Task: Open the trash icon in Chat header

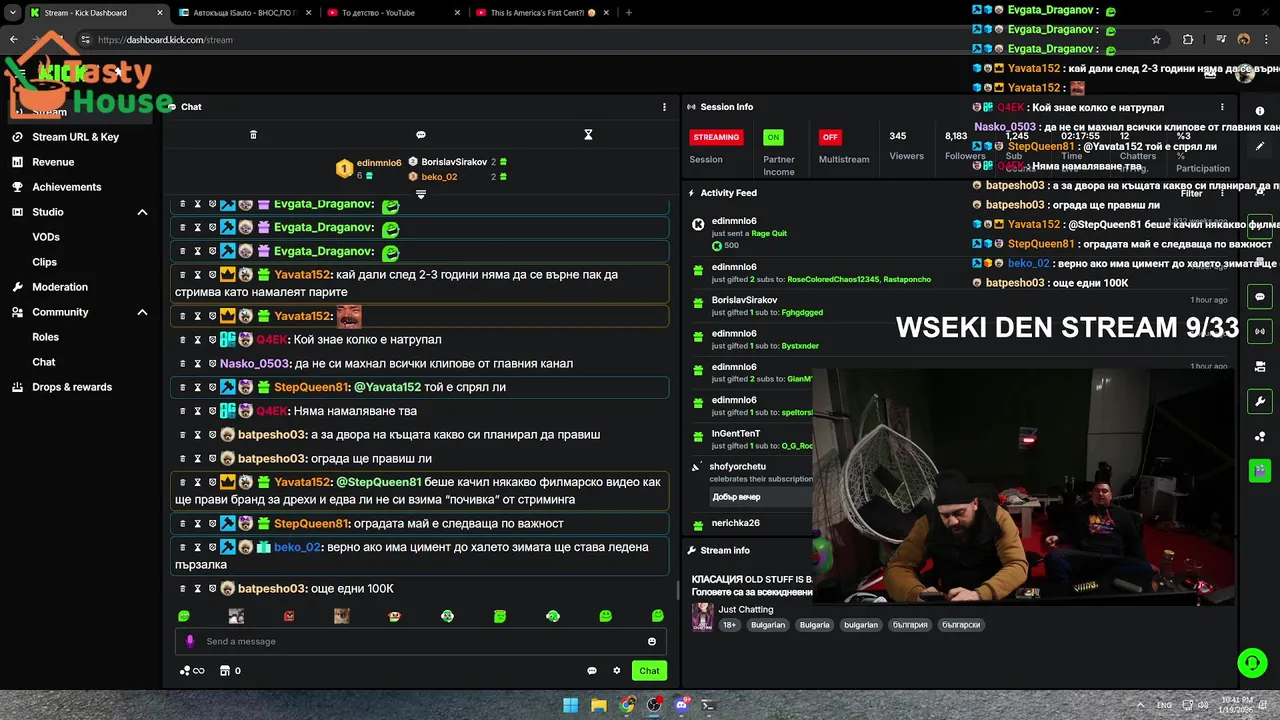Action: [x=253, y=135]
